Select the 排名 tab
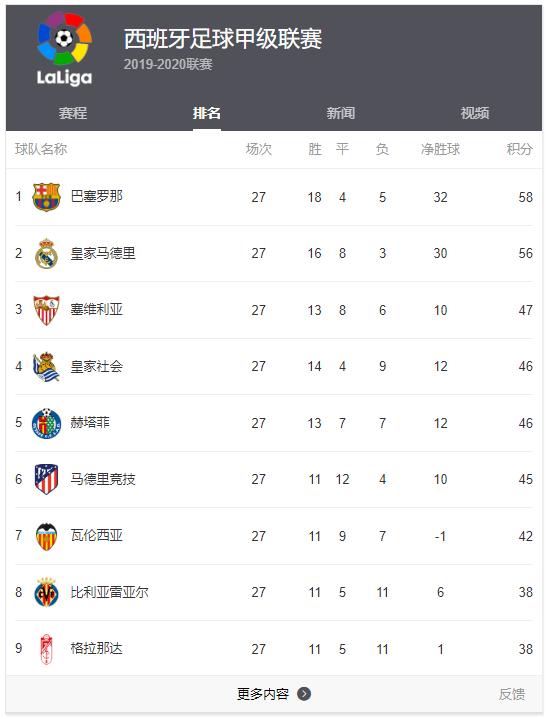The image size is (548, 719). 207,113
